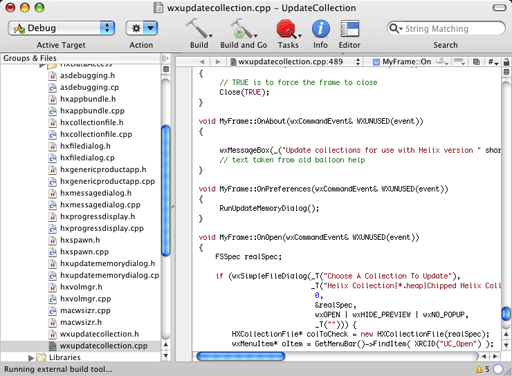The image size is (512, 376).
Task: Click the editor vertical scrollbar thumb
Action: coord(506,313)
